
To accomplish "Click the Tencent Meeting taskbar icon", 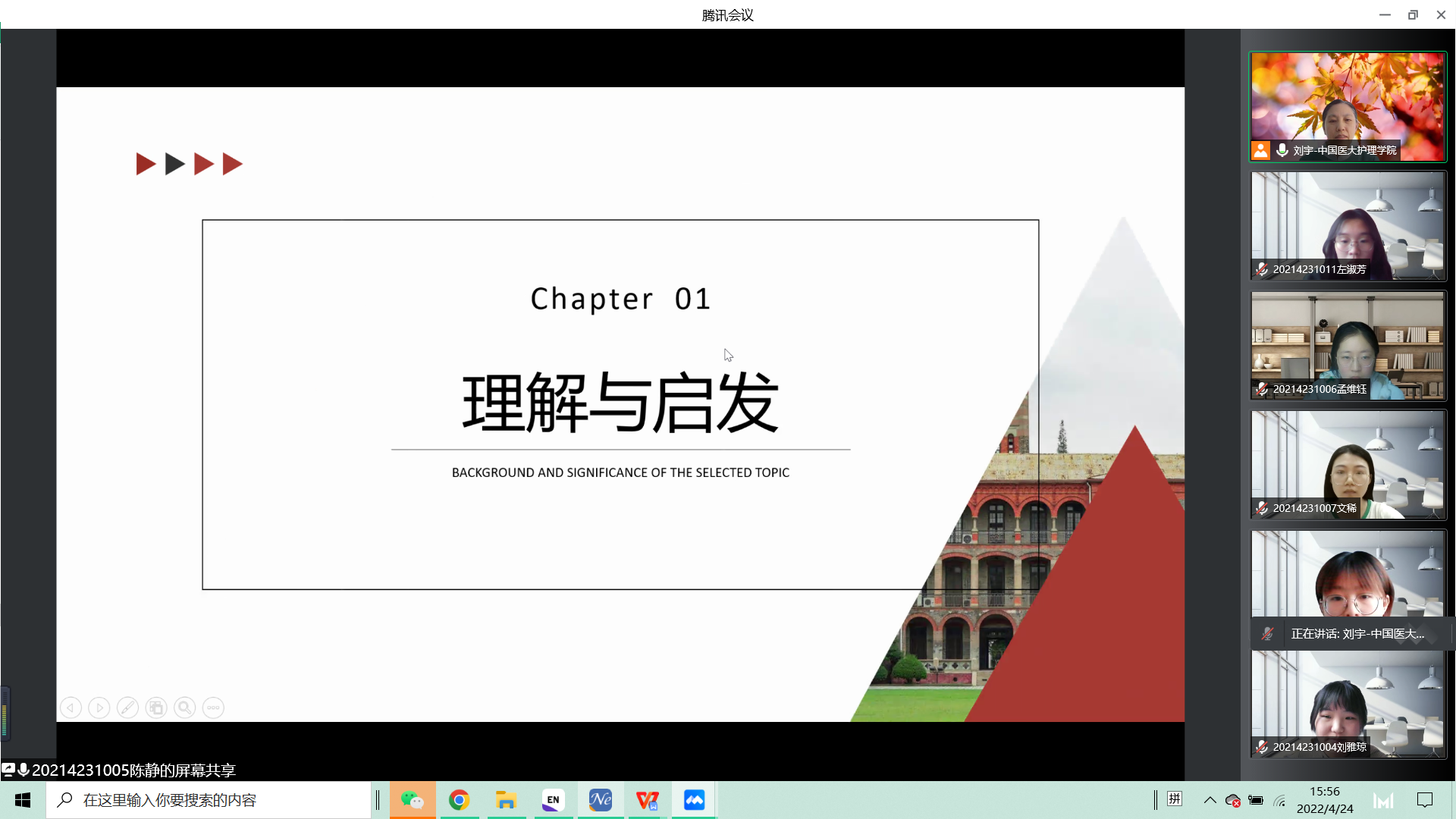I will tap(694, 800).
